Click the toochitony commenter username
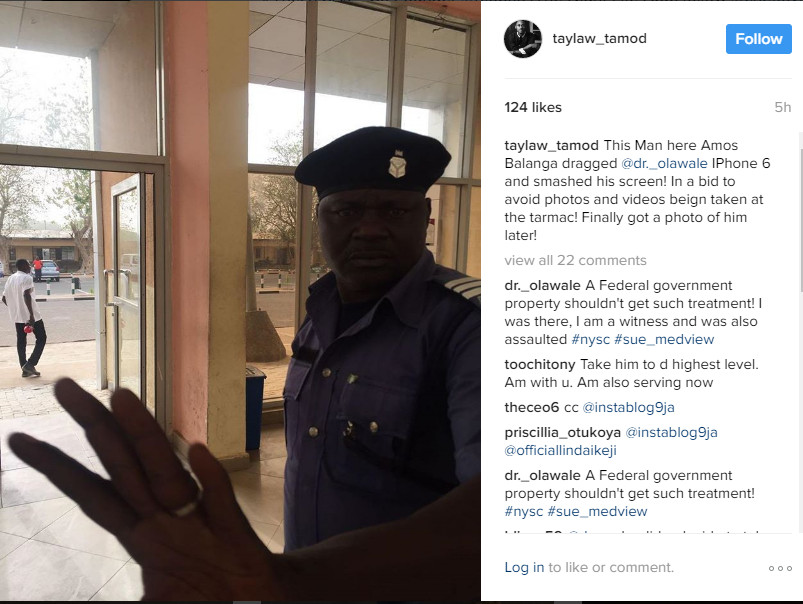This screenshot has width=803, height=604. 540,365
